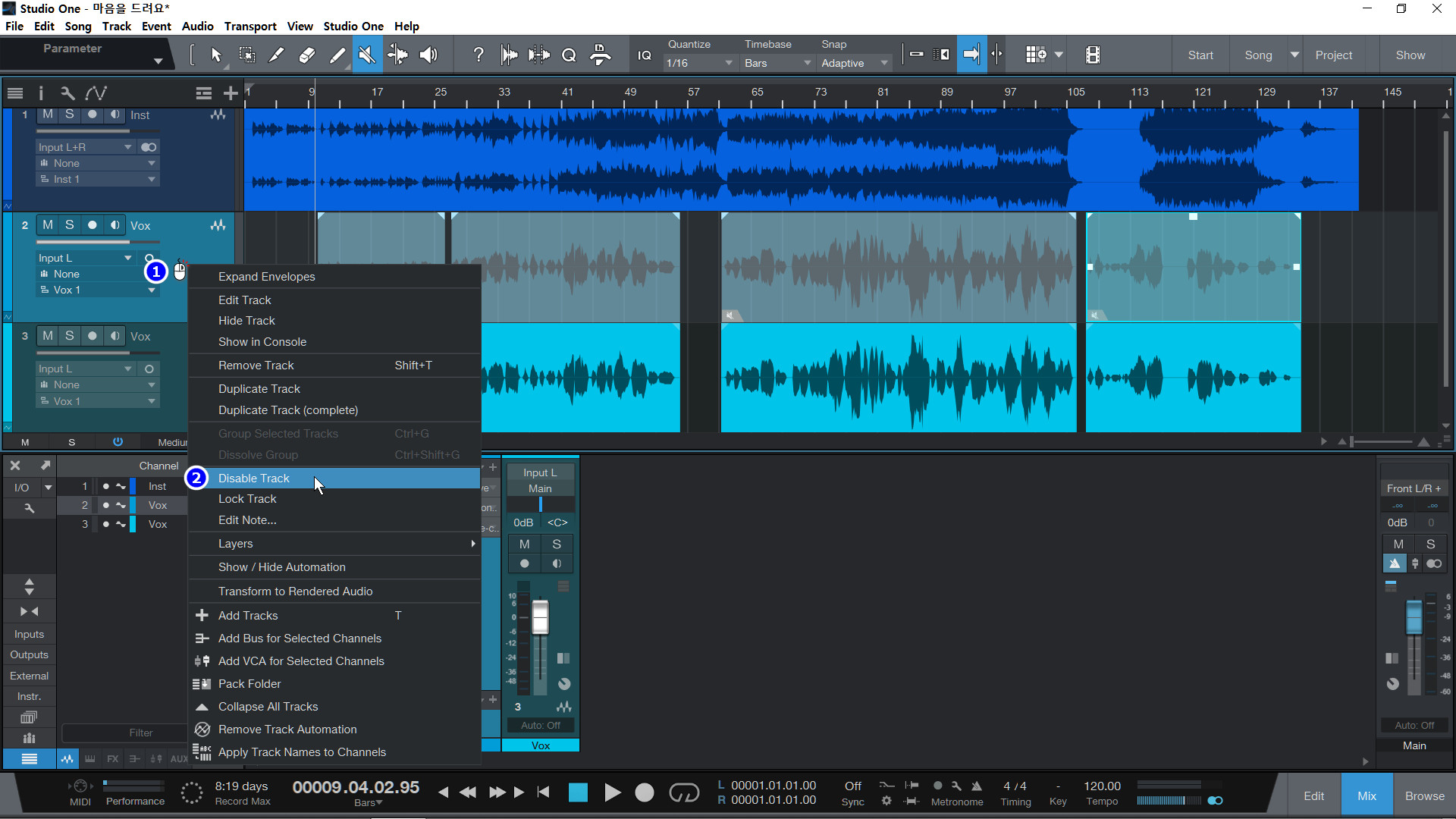The image size is (1456, 819).
Task: Click the Add Tracks plus icon
Action: pos(231,93)
